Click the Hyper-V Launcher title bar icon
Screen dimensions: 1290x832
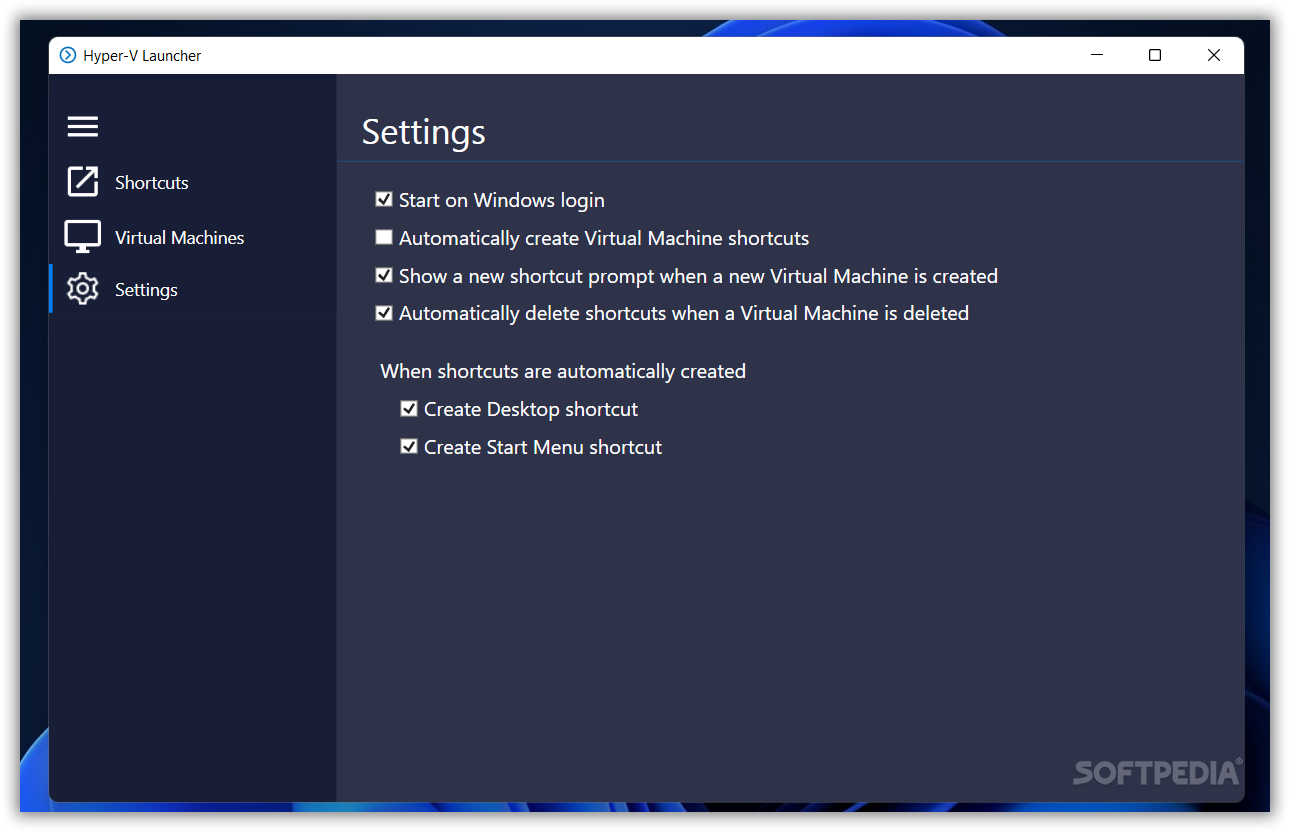(68, 55)
